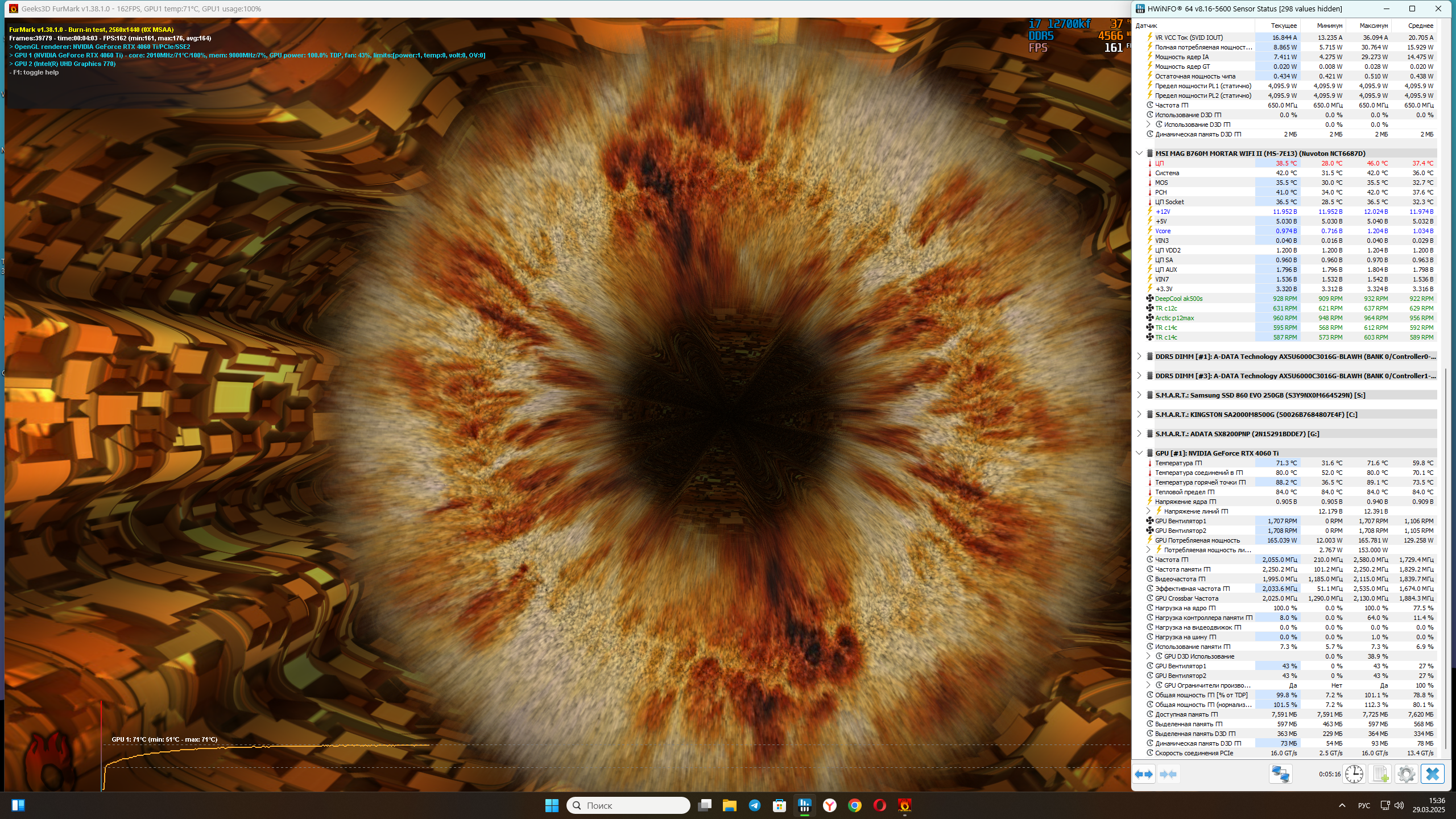The width and height of the screenshot is (1456, 819).
Task: Click the Максимум column header
Action: (x=1374, y=26)
